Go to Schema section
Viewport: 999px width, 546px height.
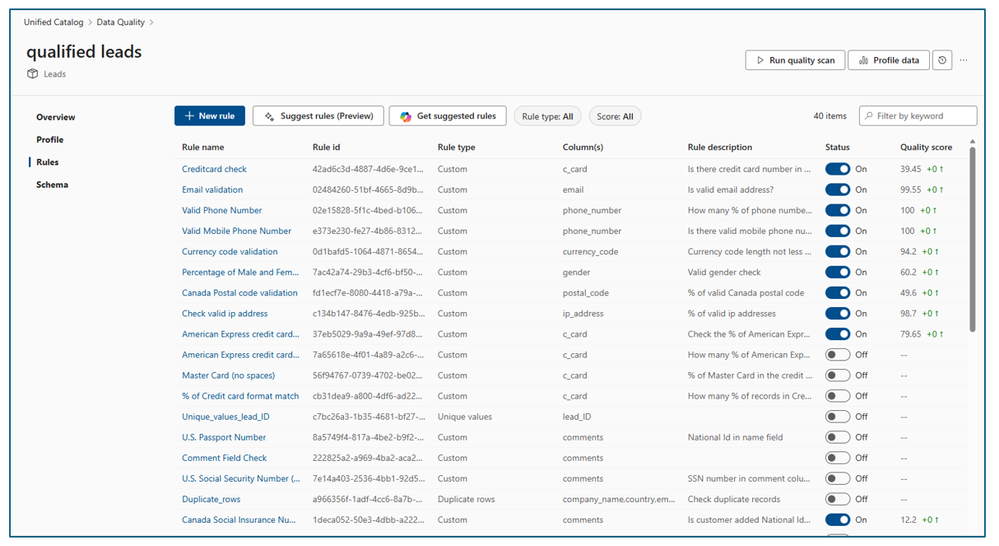(52, 185)
